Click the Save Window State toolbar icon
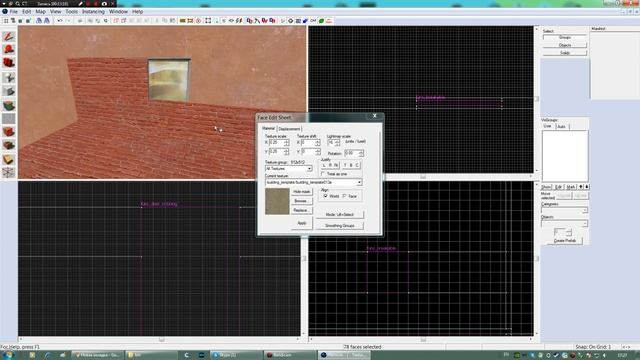Image resolution: width=640 pixels, height=360 pixels. [x=47, y=20]
